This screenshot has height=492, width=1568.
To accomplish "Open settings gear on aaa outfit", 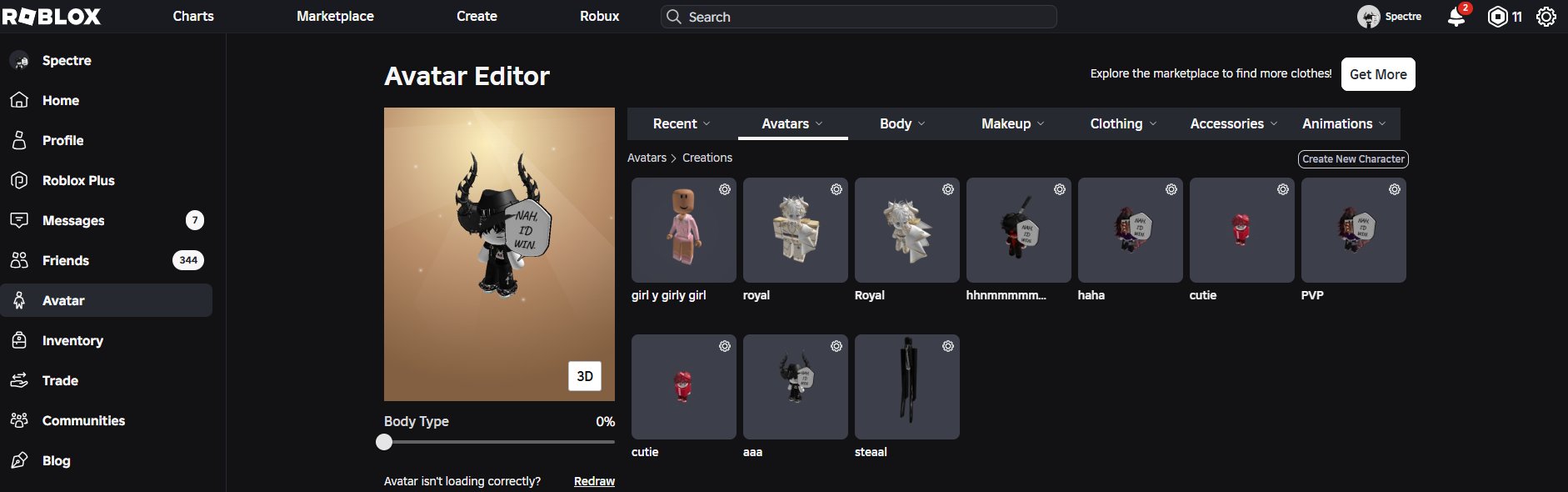I will click(x=836, y=346).
